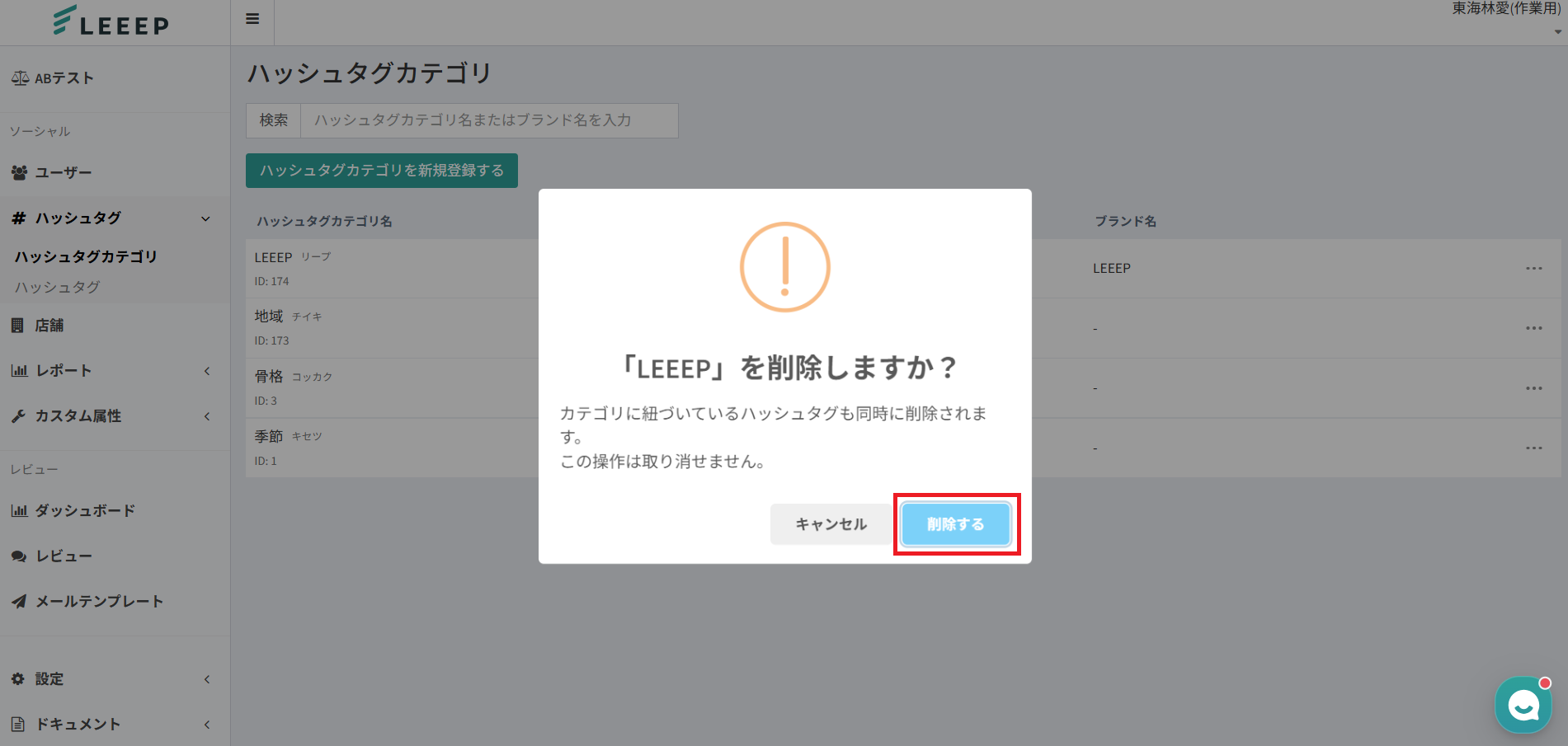Viewport: 1568px width, 746px height.
Task: Click the LEEEP category name in table
Action: pos(274,257)
